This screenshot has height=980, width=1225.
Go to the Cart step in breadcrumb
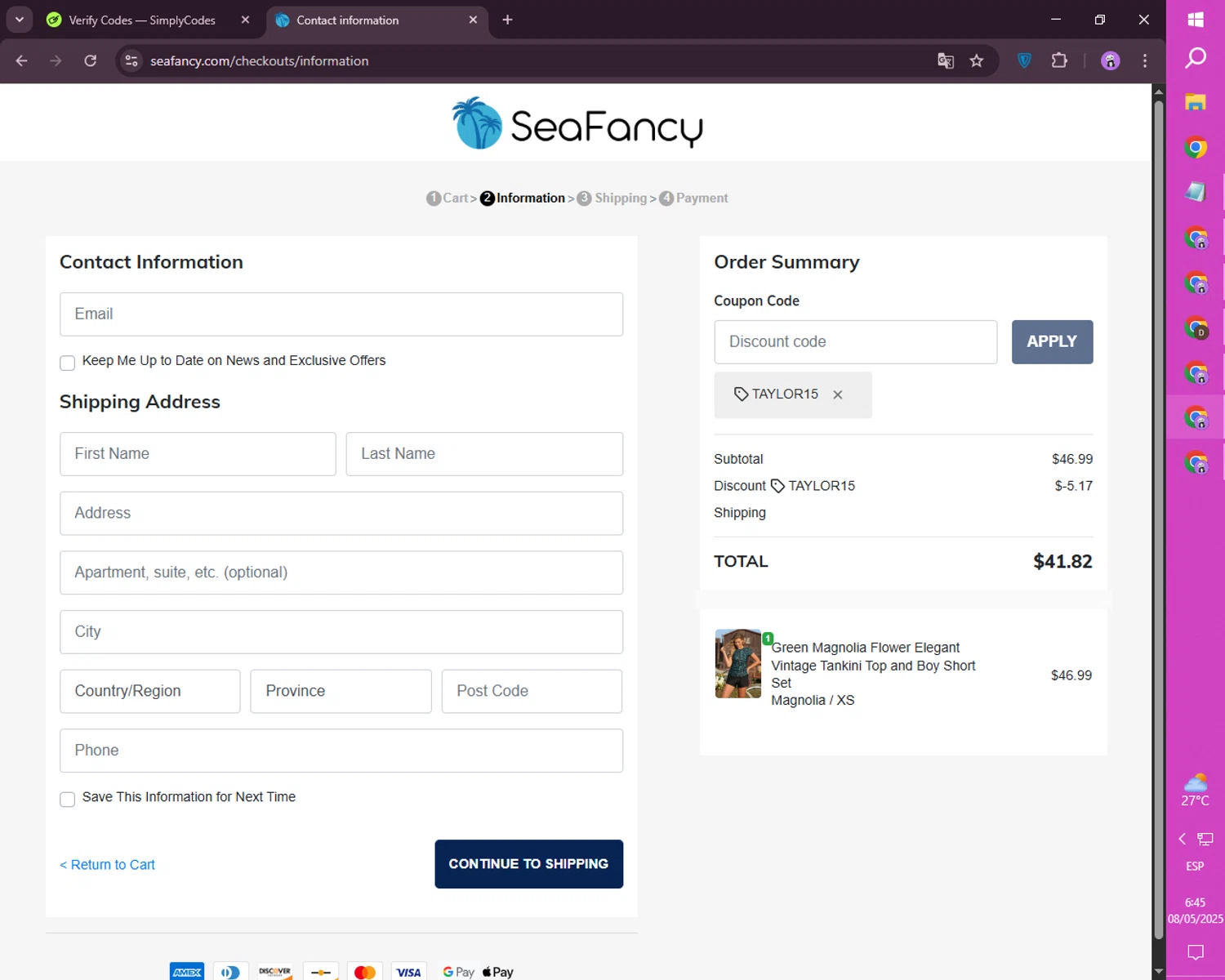click(448, 198)
